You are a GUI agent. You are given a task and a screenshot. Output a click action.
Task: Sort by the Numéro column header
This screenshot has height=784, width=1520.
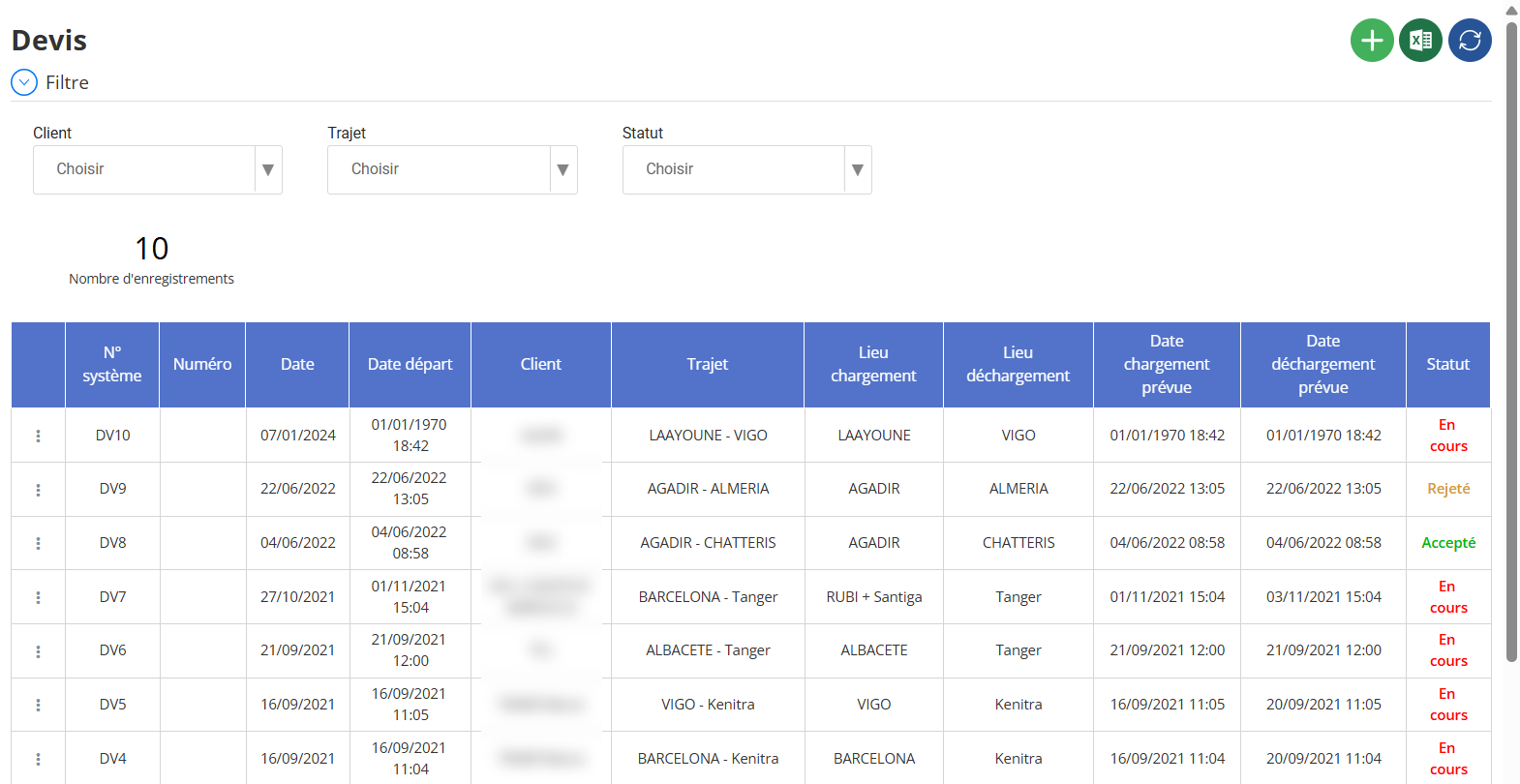tap(202, 365)
